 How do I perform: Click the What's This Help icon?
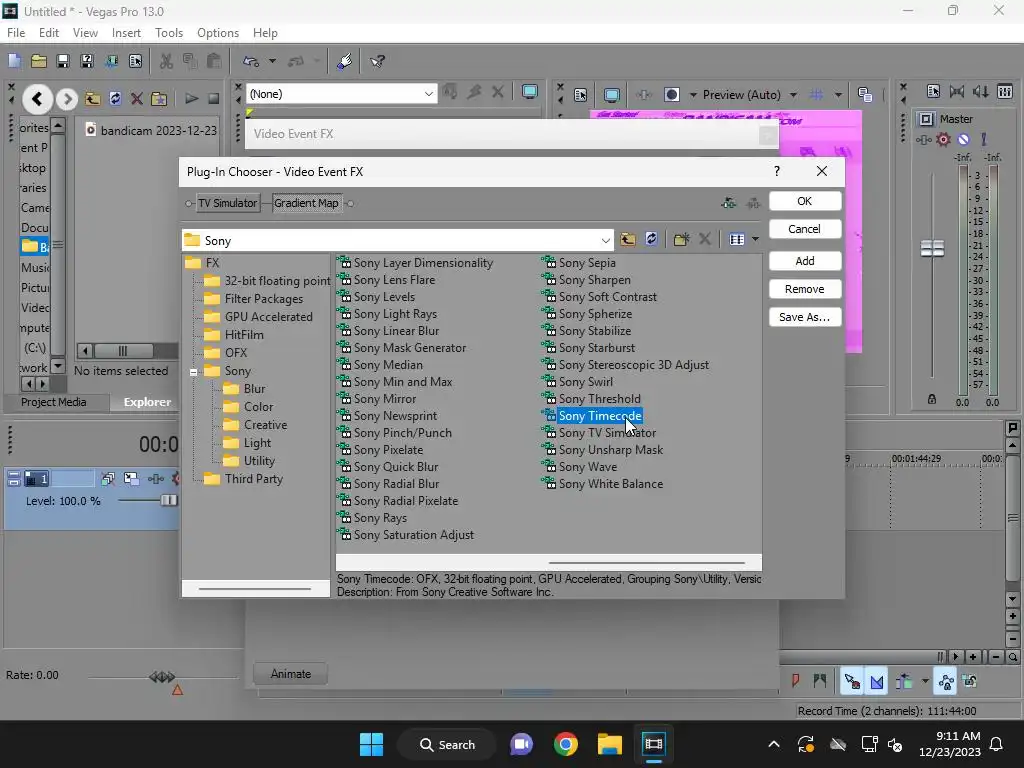click(x=377, y=61)
